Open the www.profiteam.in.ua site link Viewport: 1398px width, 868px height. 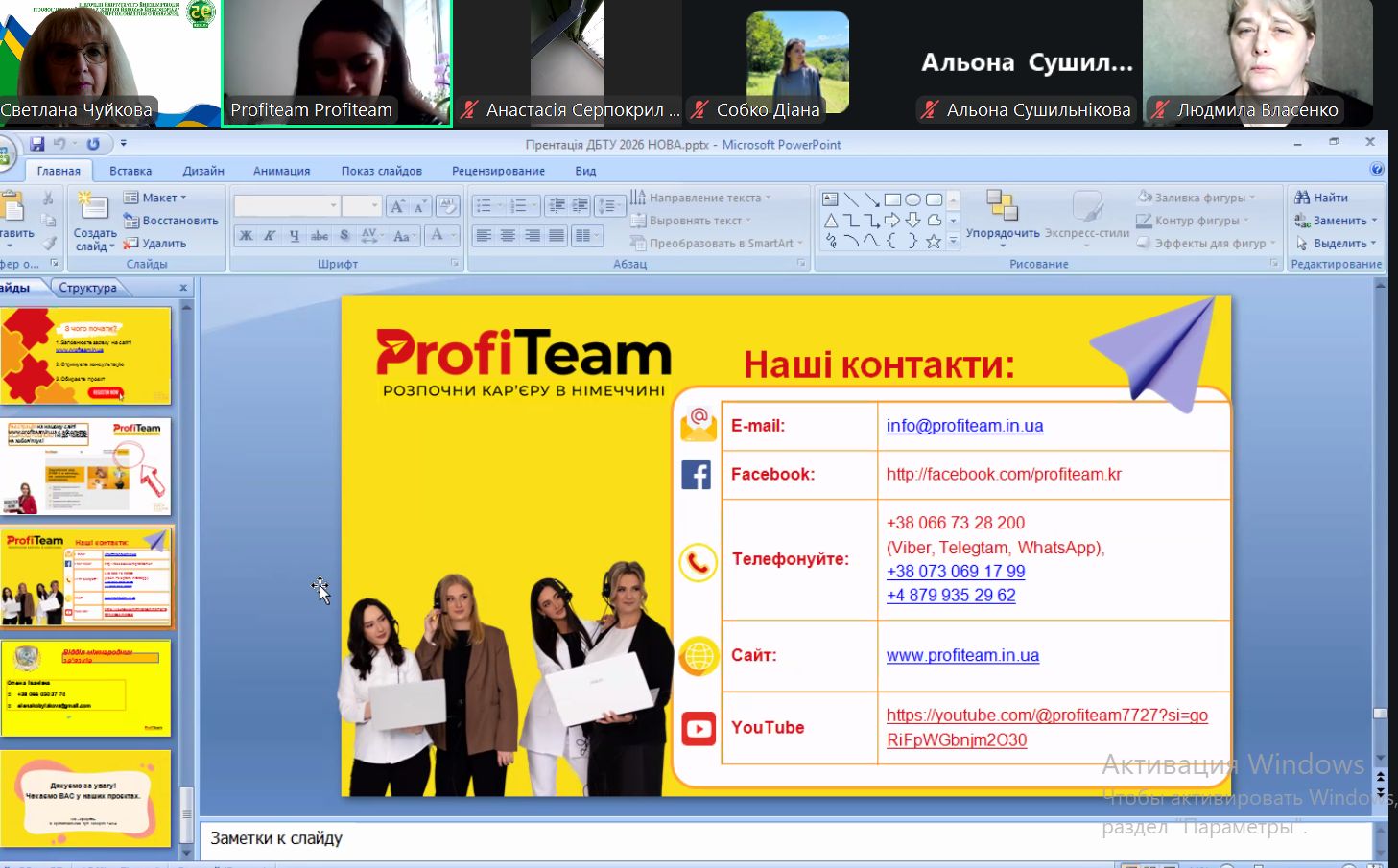962,655
